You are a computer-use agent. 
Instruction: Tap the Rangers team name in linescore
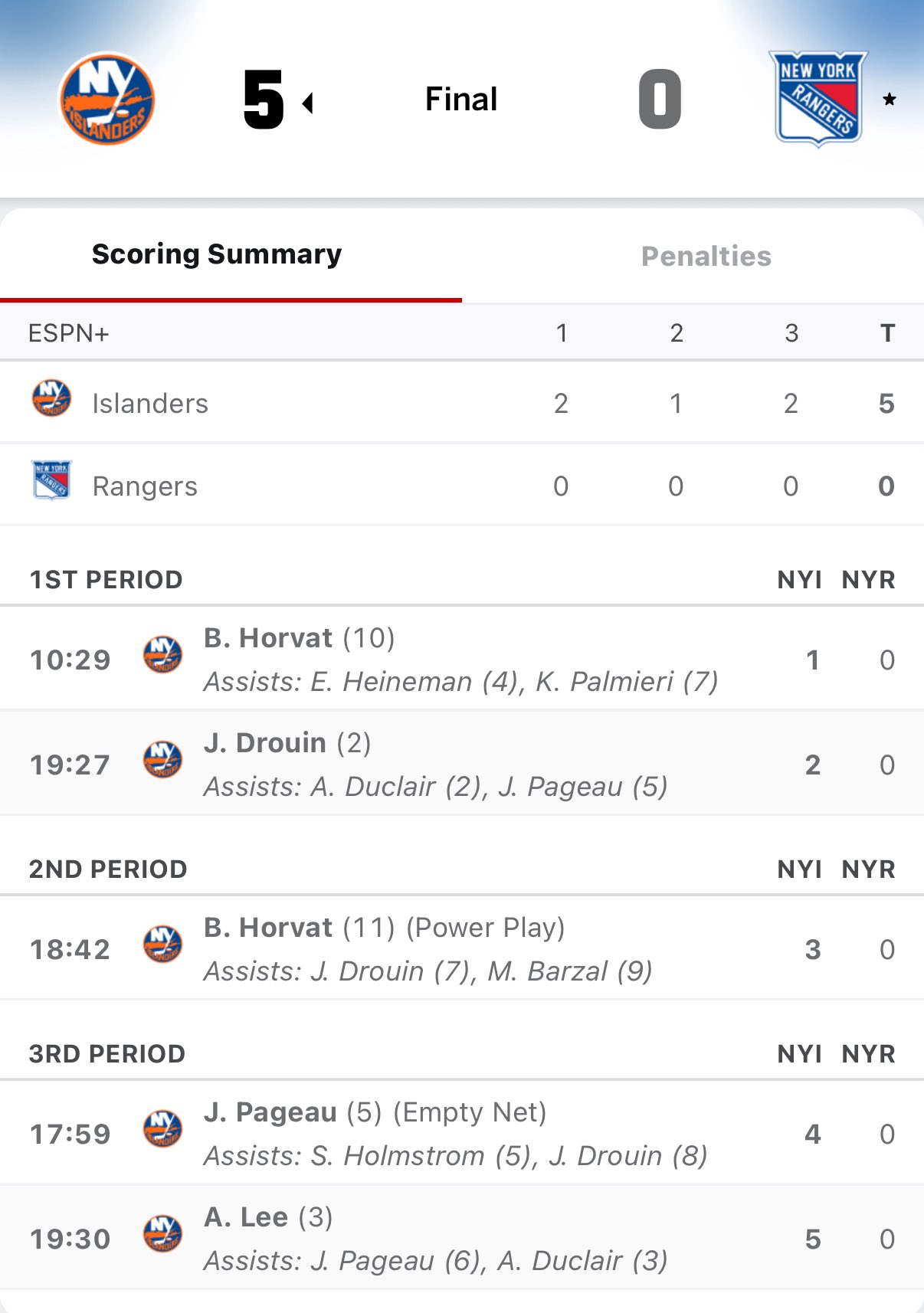(x=145, y=486)
